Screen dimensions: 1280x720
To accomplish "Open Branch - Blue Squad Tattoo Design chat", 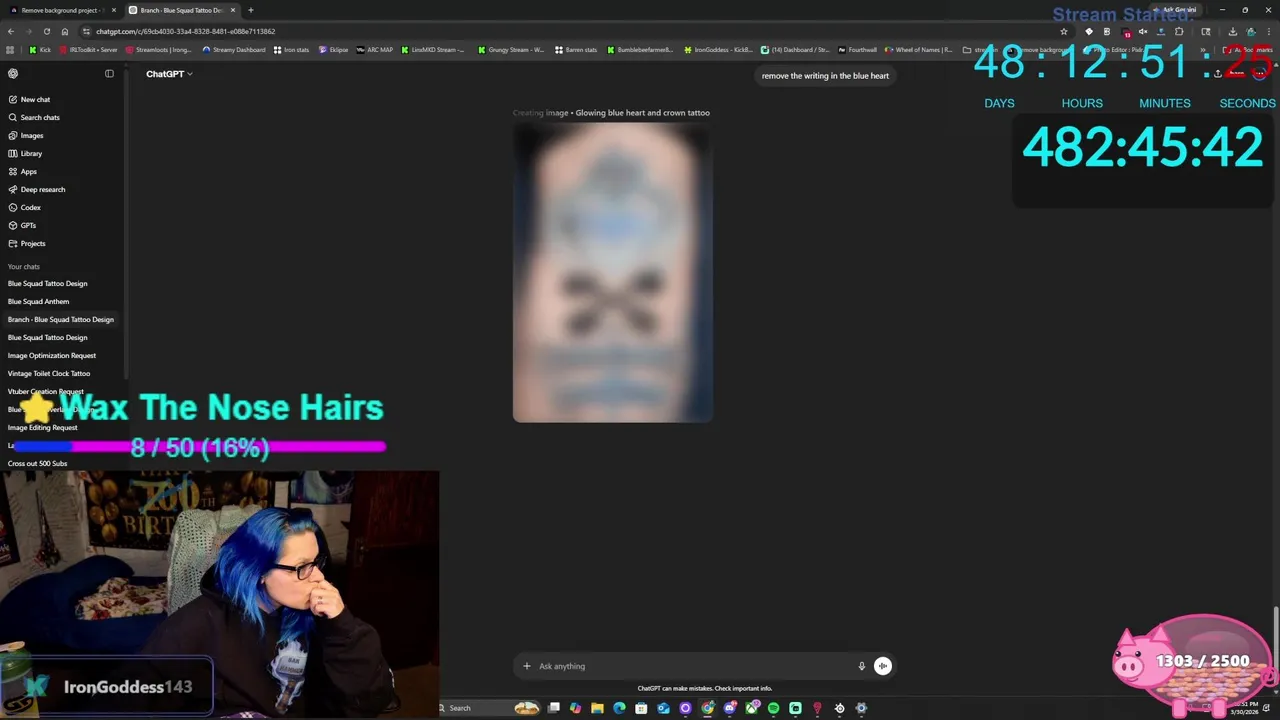I will (61, 319).
